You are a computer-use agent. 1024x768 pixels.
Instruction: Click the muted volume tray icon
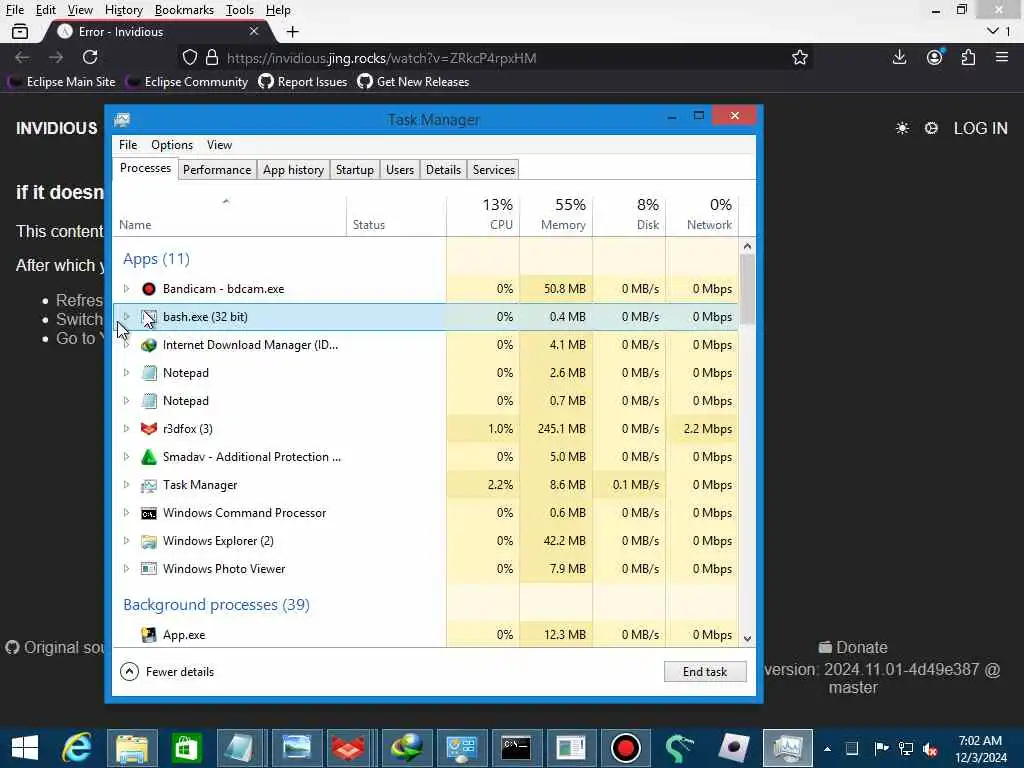click(929, 749)
